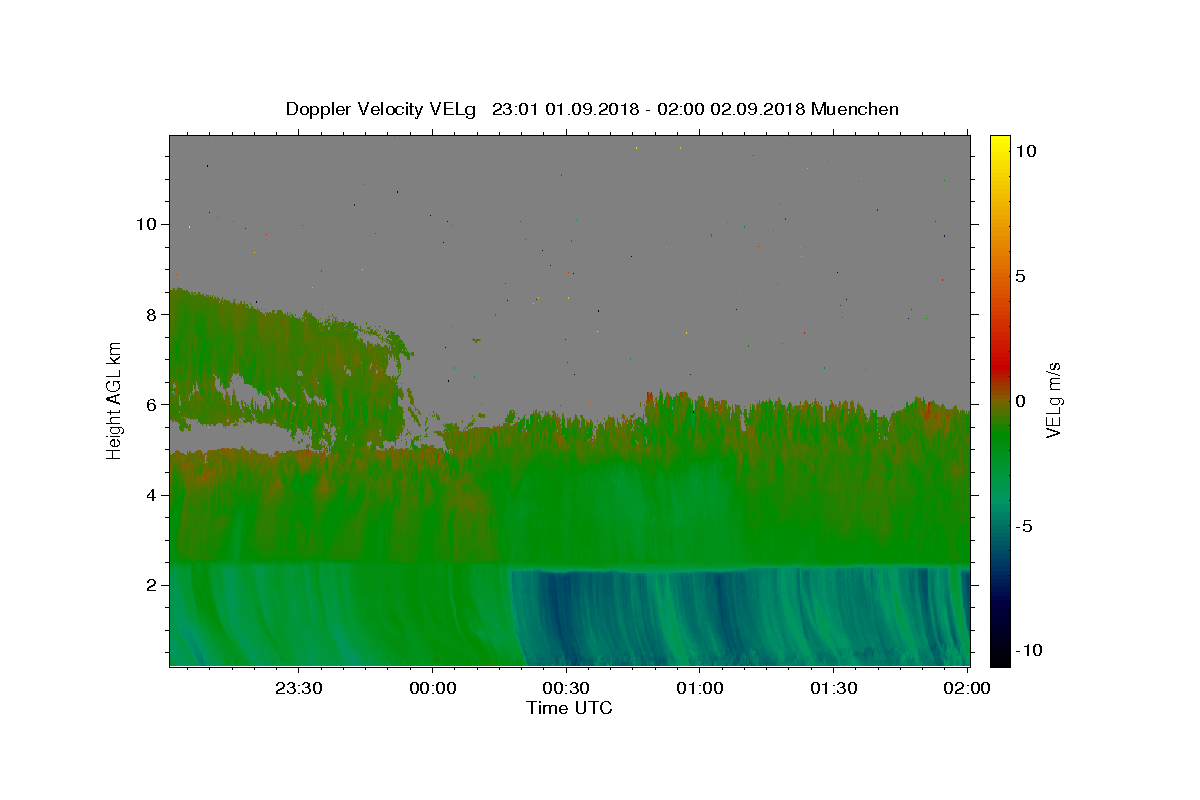This screenshot has width=1200, height=800.
Task: Click the 'Height AGL km' axis label
Action: pyautogui.click(x=115, y=400)
